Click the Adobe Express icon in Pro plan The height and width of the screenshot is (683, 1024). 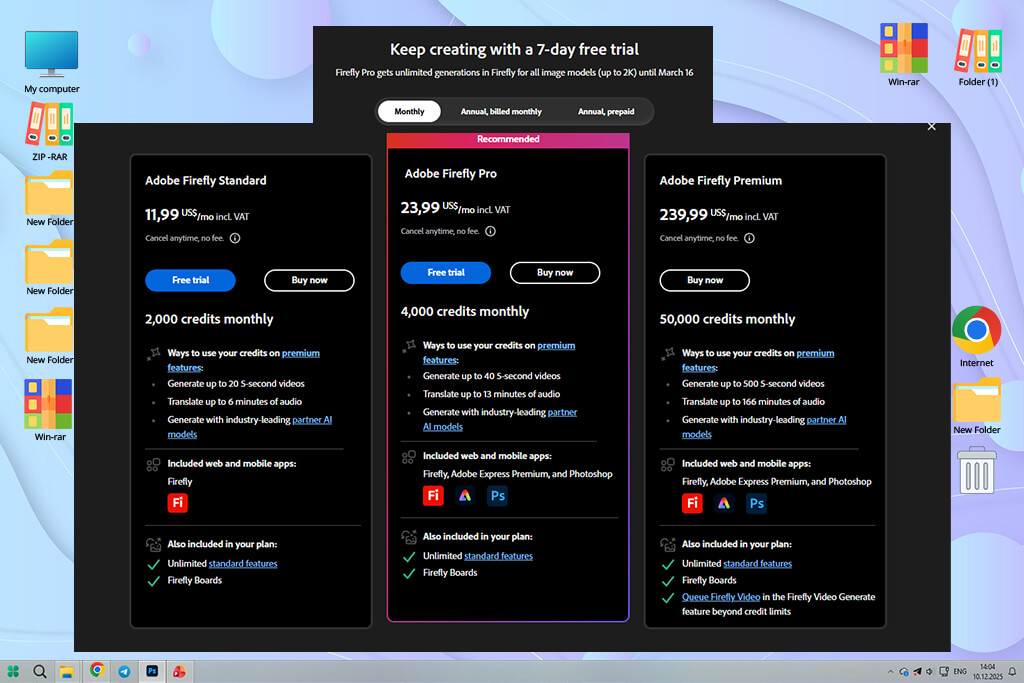(x=465, y=496)
